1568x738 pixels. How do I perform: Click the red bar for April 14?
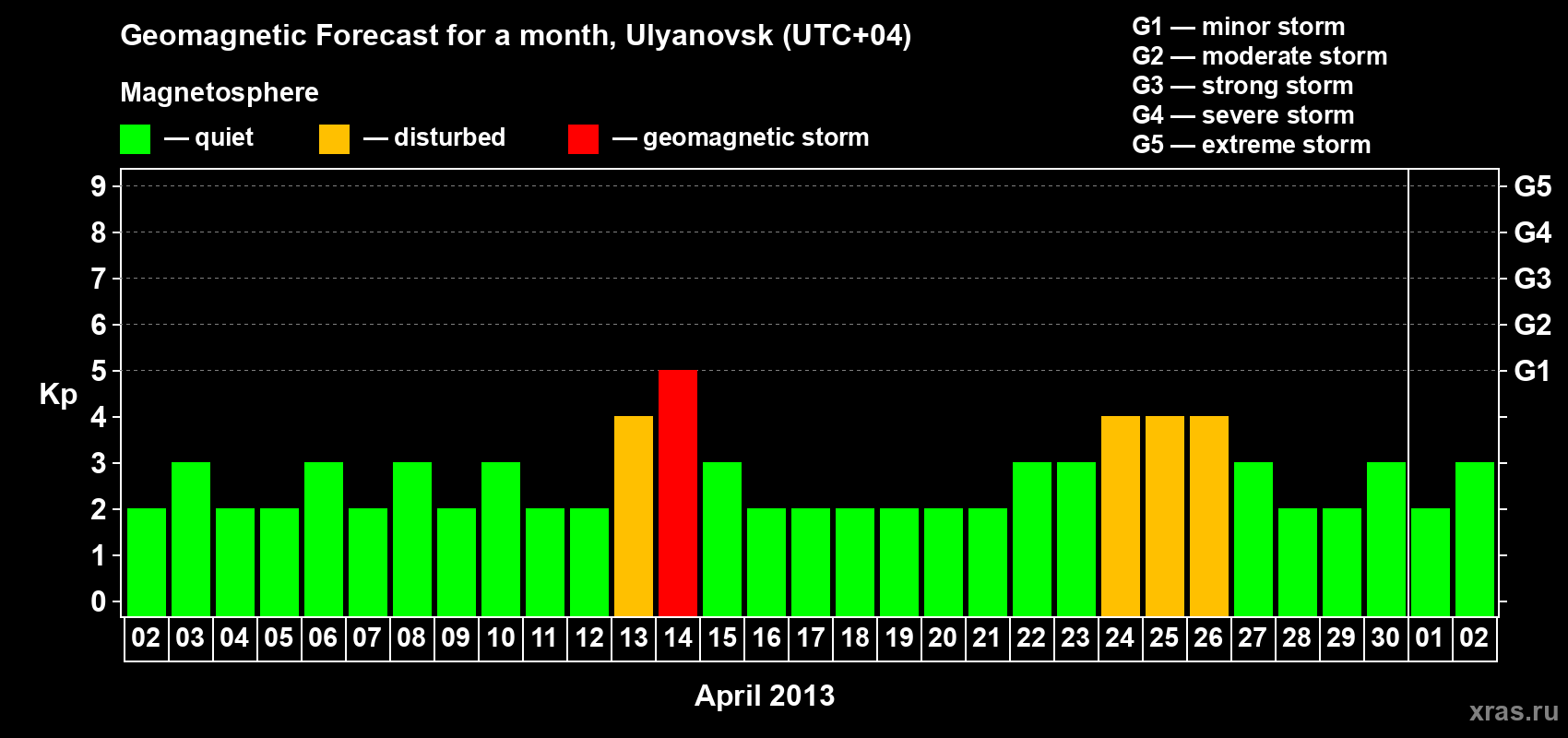coord(678,493)
